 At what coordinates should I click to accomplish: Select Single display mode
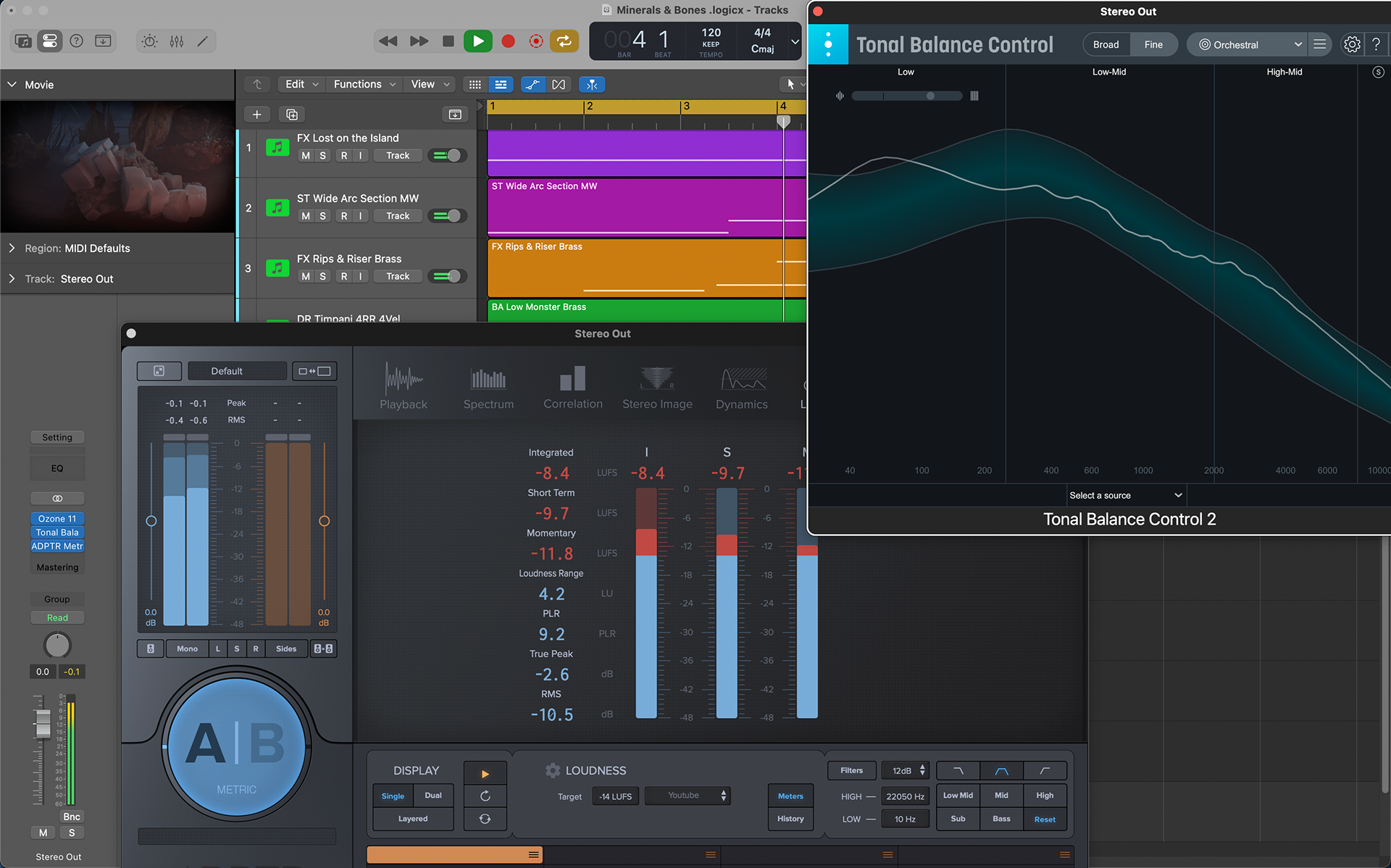pyautogui.click(x=393, y=796)
